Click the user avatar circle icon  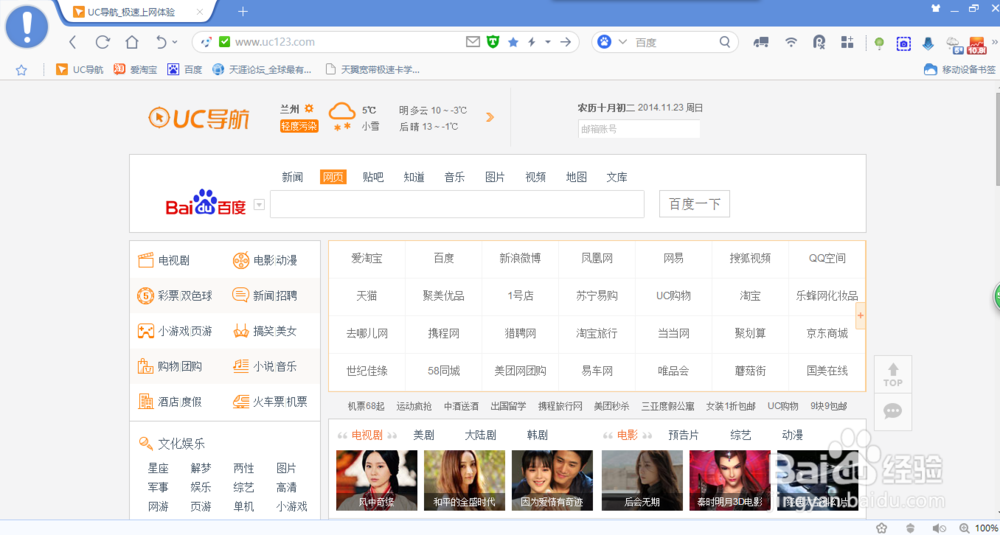tap(26, 27)
